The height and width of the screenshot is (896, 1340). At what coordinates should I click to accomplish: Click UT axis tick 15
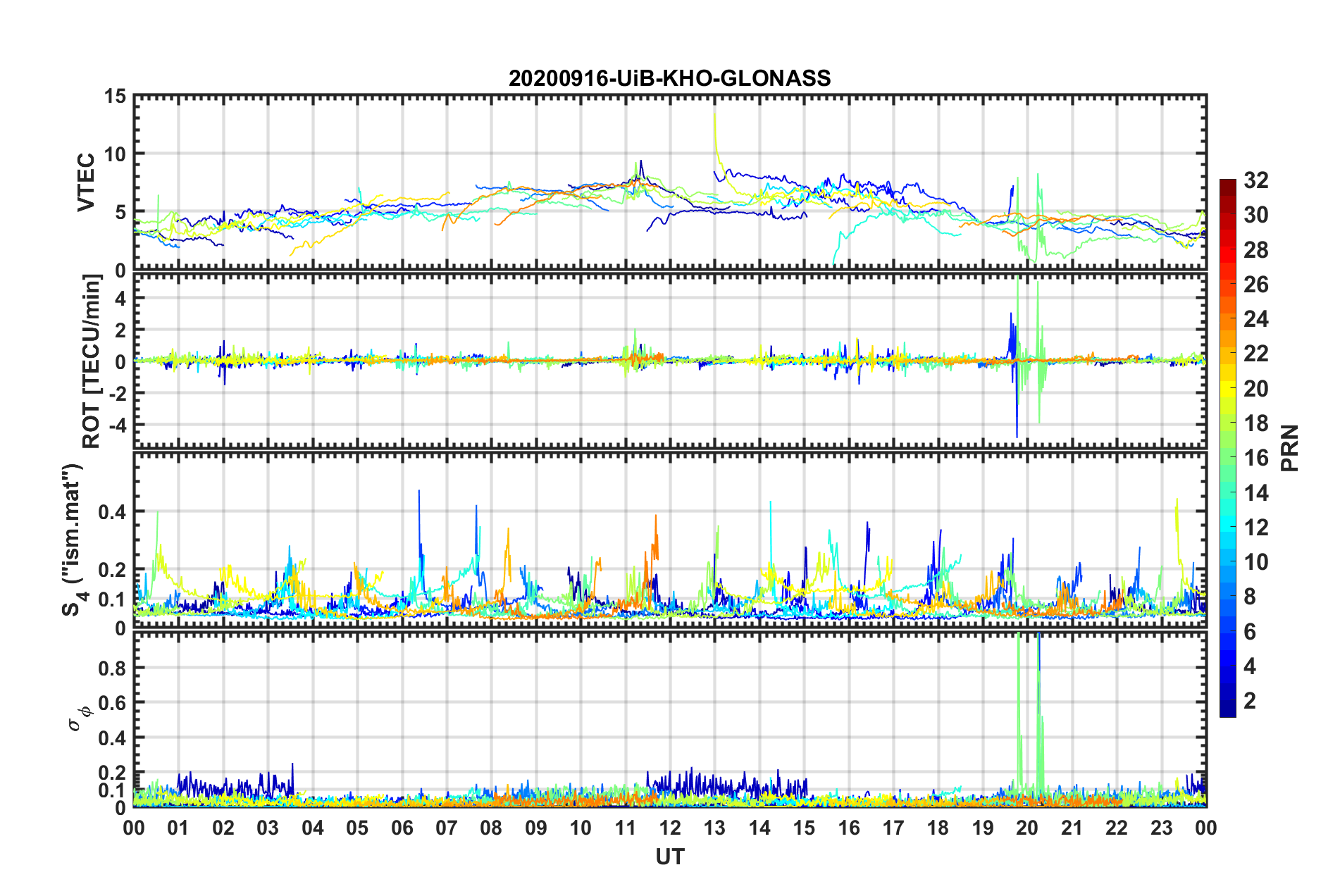(804, 828)
